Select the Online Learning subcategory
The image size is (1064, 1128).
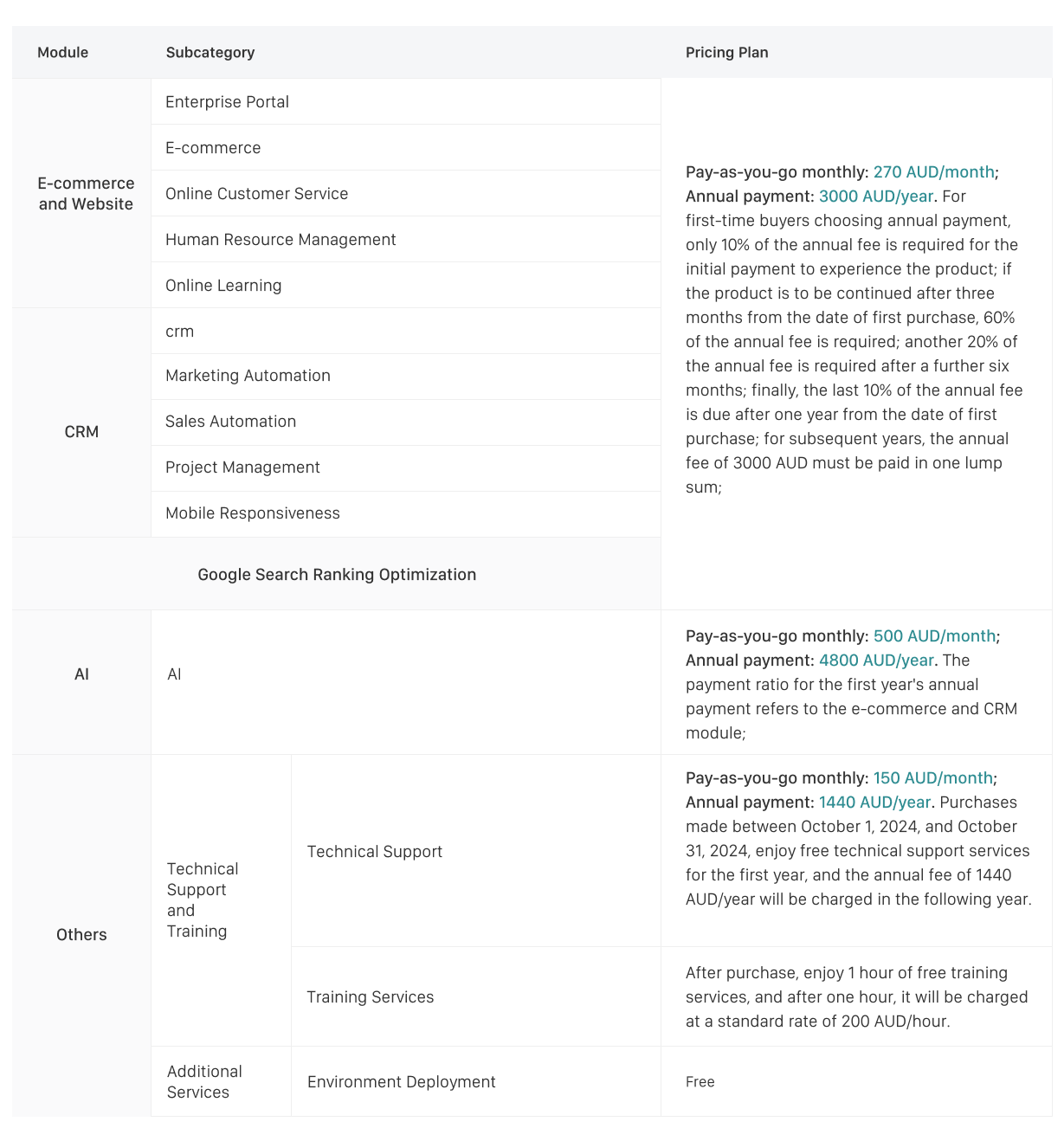[223, 286]
